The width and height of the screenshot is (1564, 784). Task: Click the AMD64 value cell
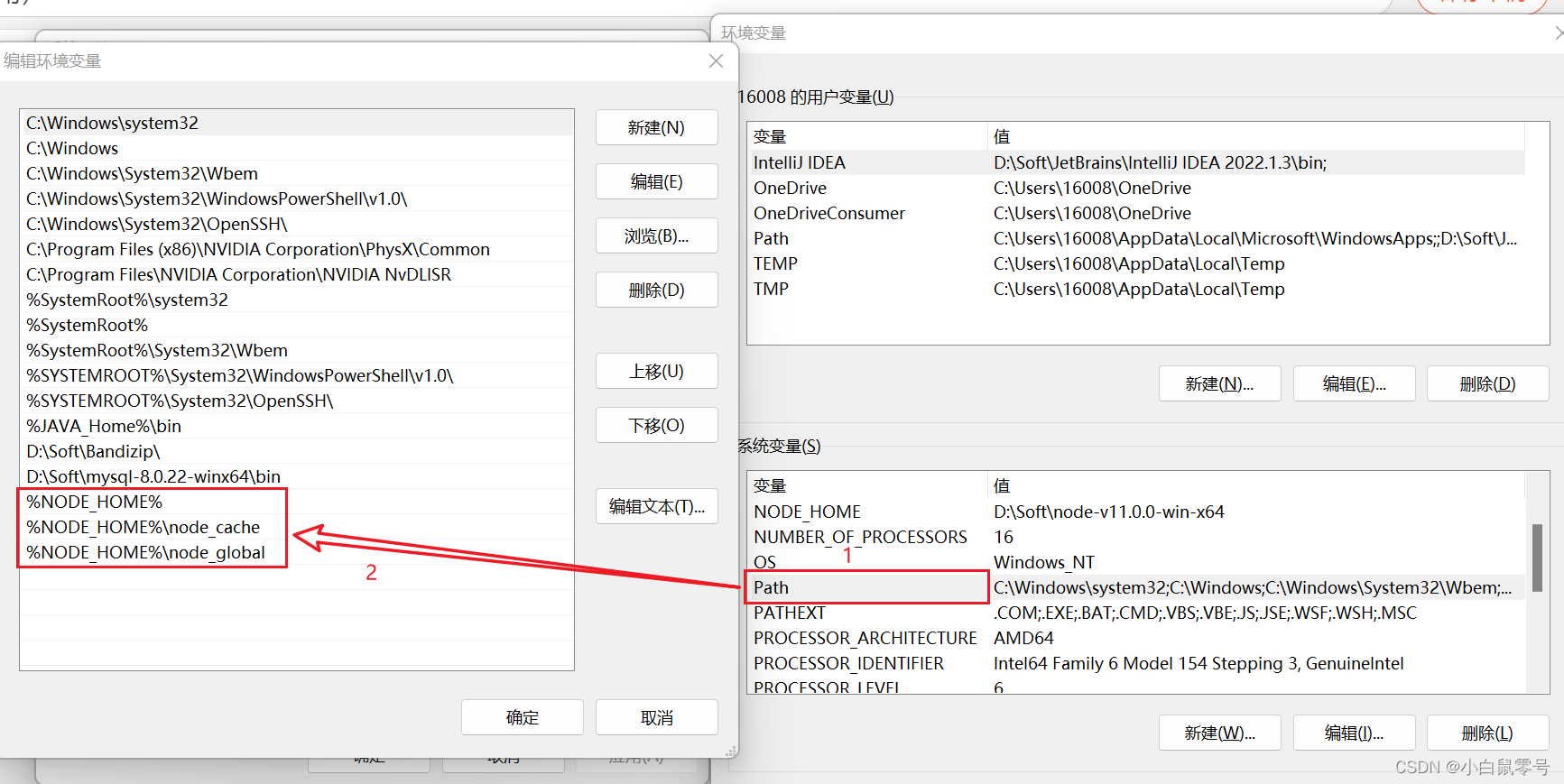tap(1023, 638)
